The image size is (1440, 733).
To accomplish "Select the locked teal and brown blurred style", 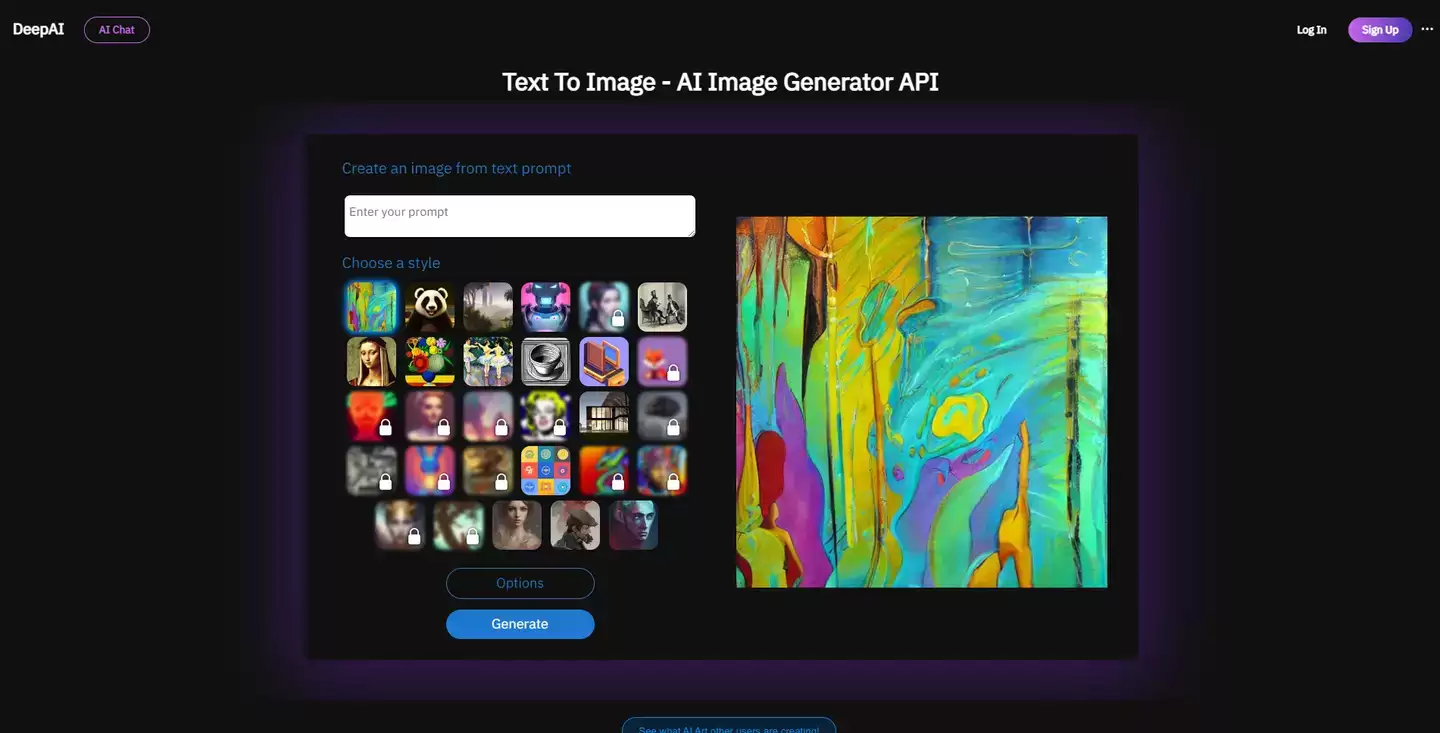I will tap(459, 525).
